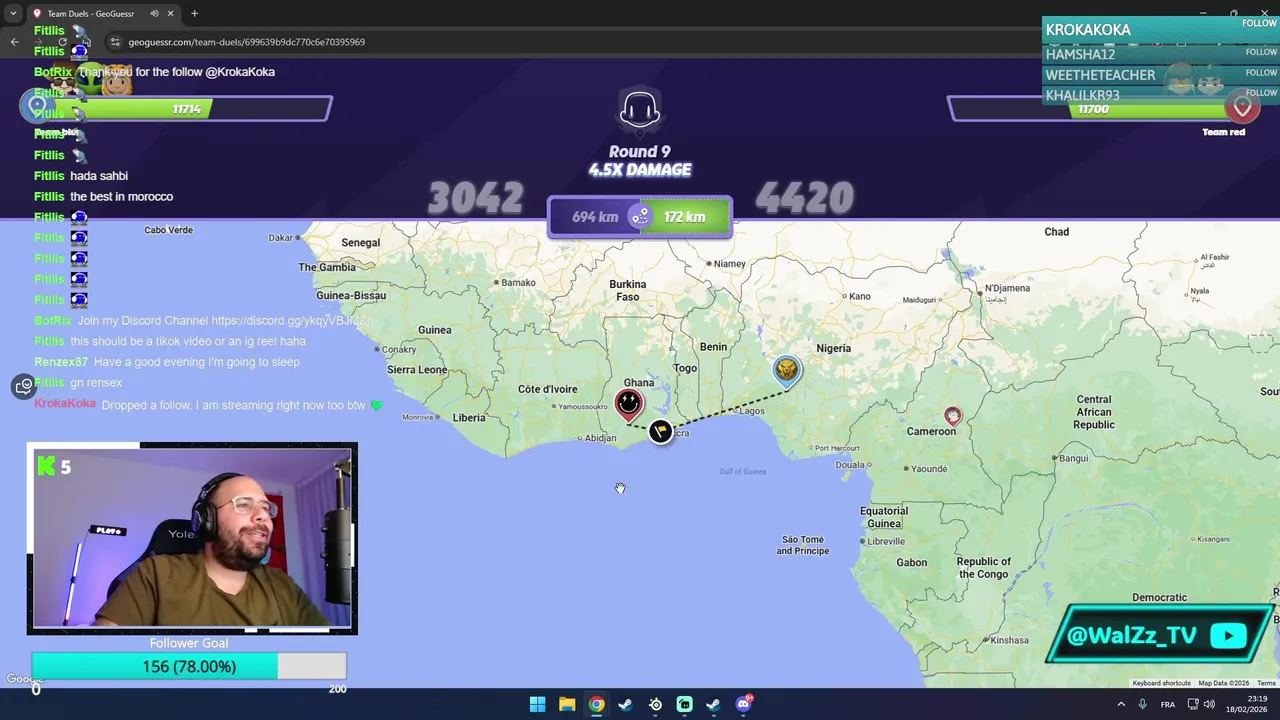Click Team red's heart avatar icon

coord(1242,106)
